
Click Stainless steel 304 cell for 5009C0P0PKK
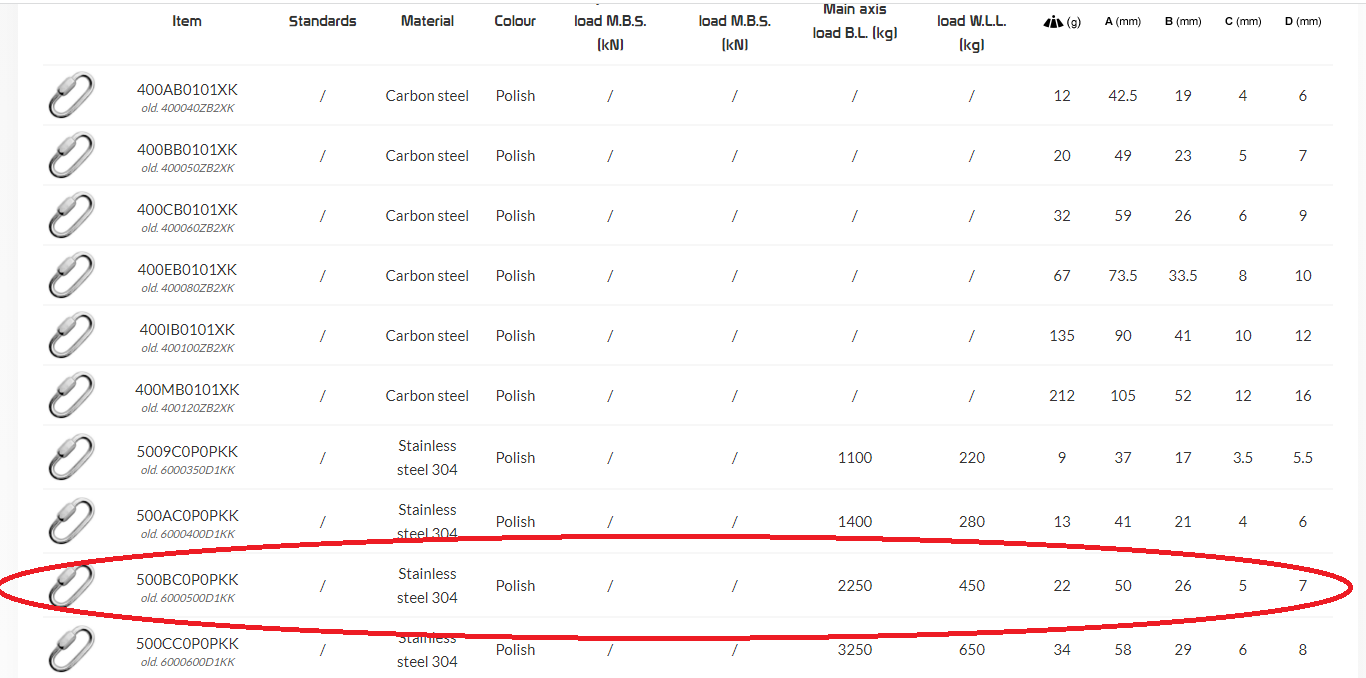[x=427, y=458]
